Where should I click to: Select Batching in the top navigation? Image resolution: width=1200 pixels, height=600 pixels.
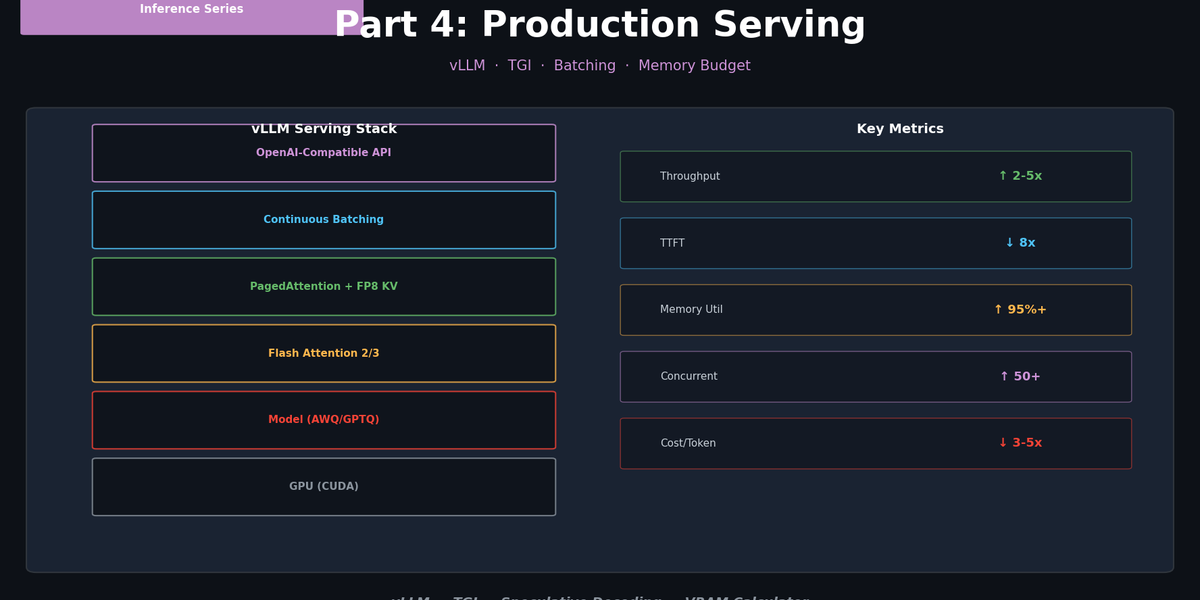click(x=585, y=65)
